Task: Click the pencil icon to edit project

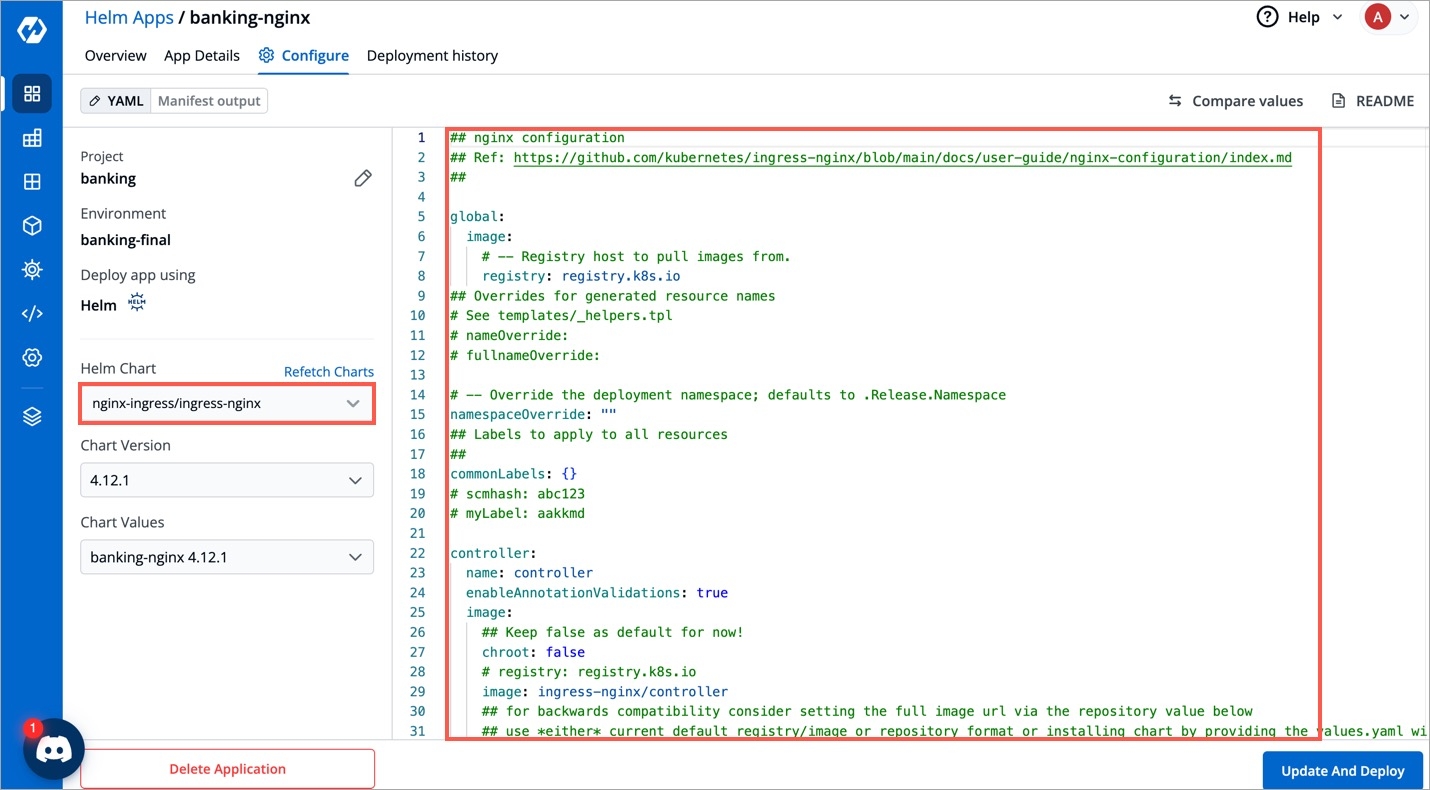Action: [x=363, y=178]
